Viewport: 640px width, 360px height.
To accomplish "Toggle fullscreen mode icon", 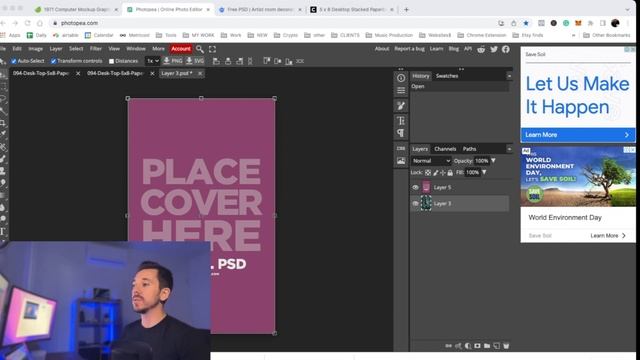I will 212,49.
